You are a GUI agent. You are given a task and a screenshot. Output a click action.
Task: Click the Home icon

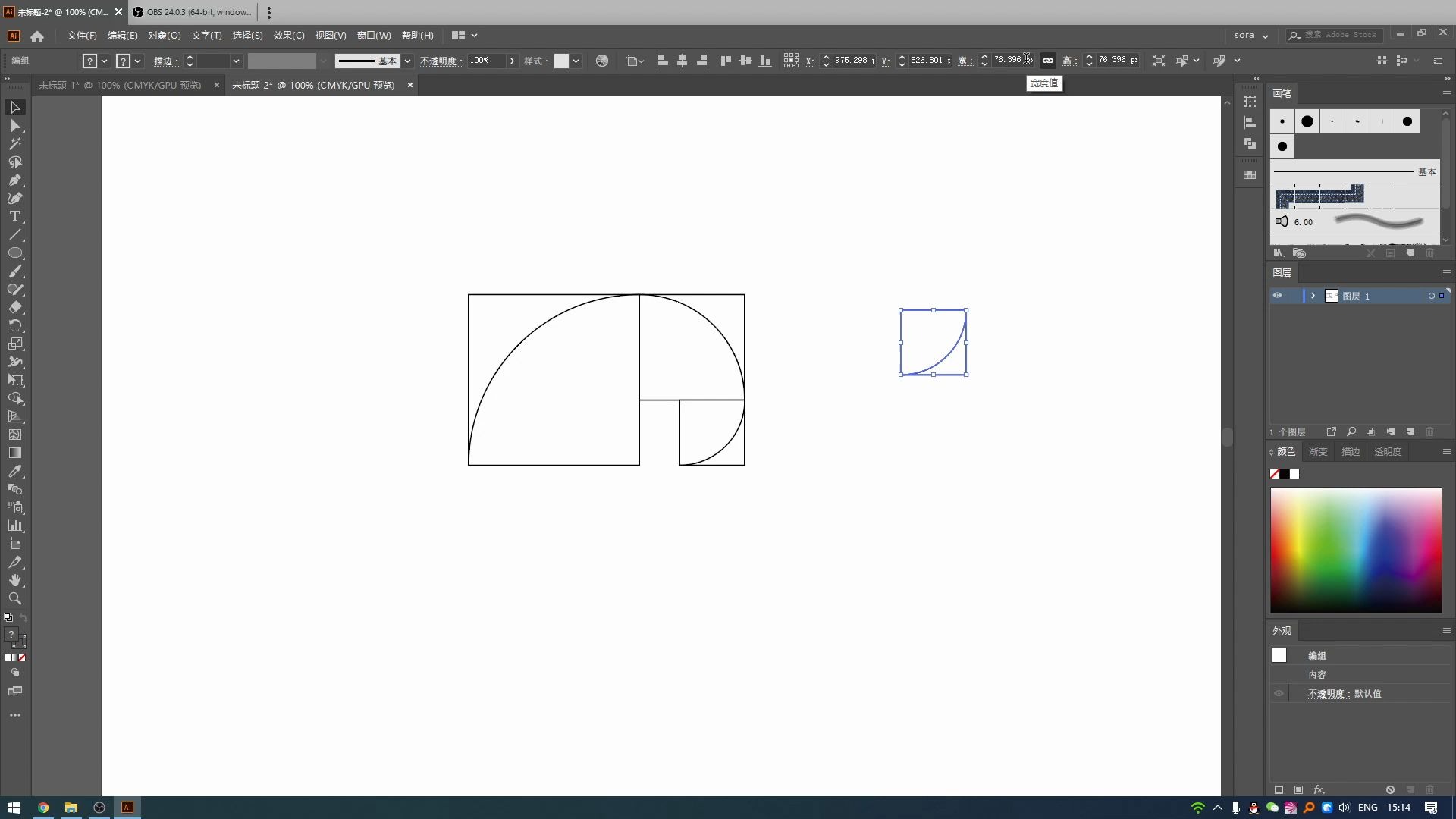pos(37,36)
